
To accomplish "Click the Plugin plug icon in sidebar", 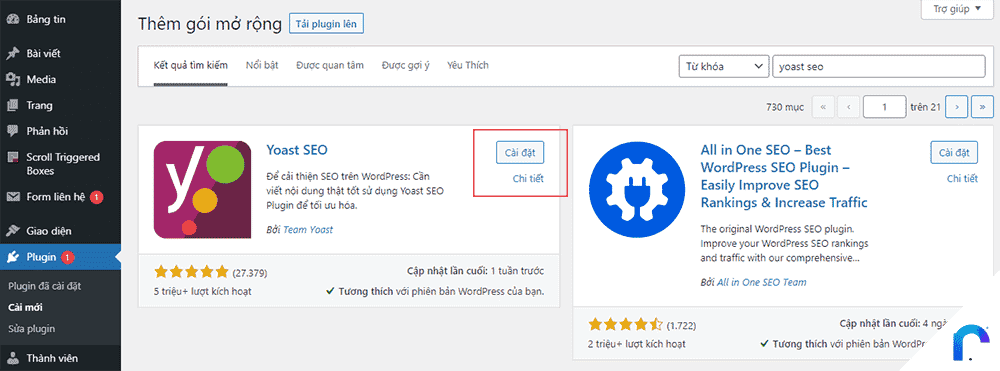I will pos(12,258).
